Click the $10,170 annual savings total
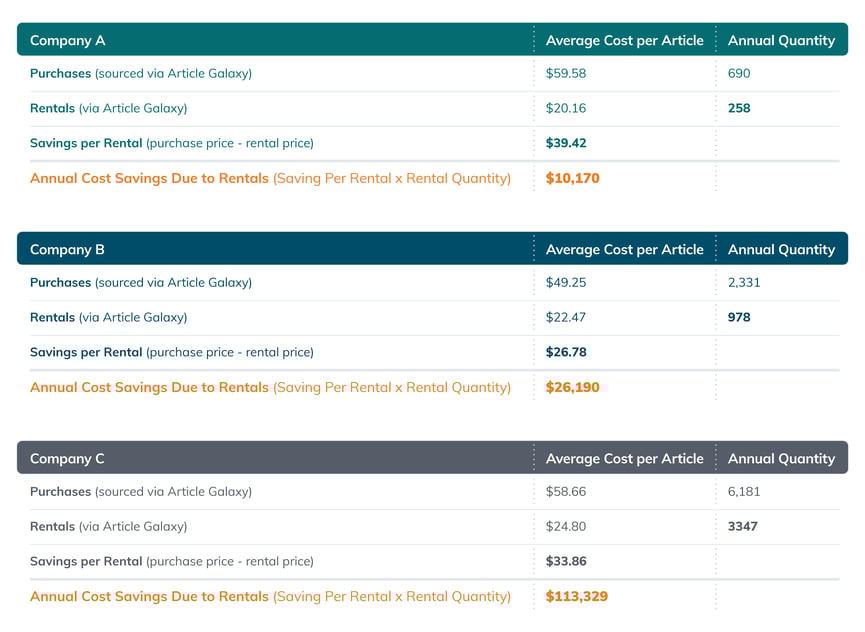The width and height of the screenshot is (865, 632). coord(572,179)
